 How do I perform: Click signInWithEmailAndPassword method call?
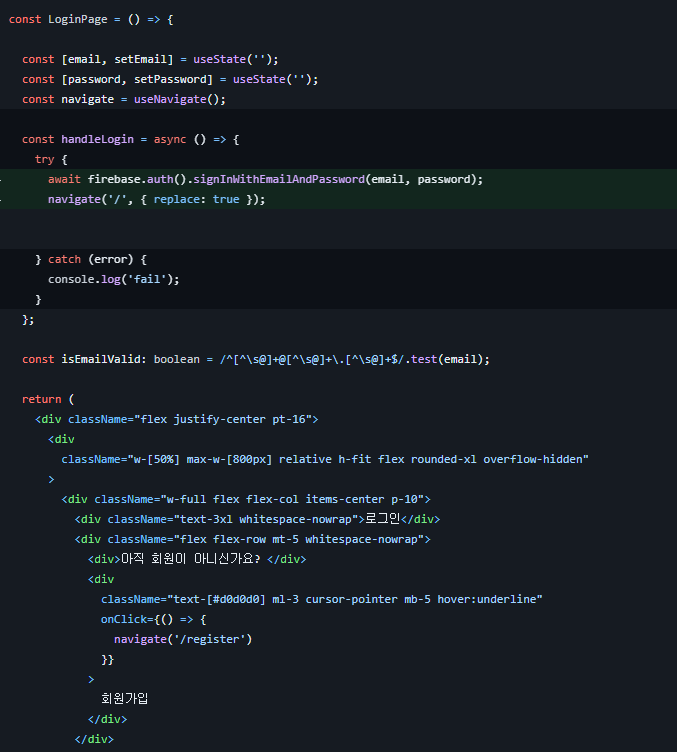pos(279,179)
